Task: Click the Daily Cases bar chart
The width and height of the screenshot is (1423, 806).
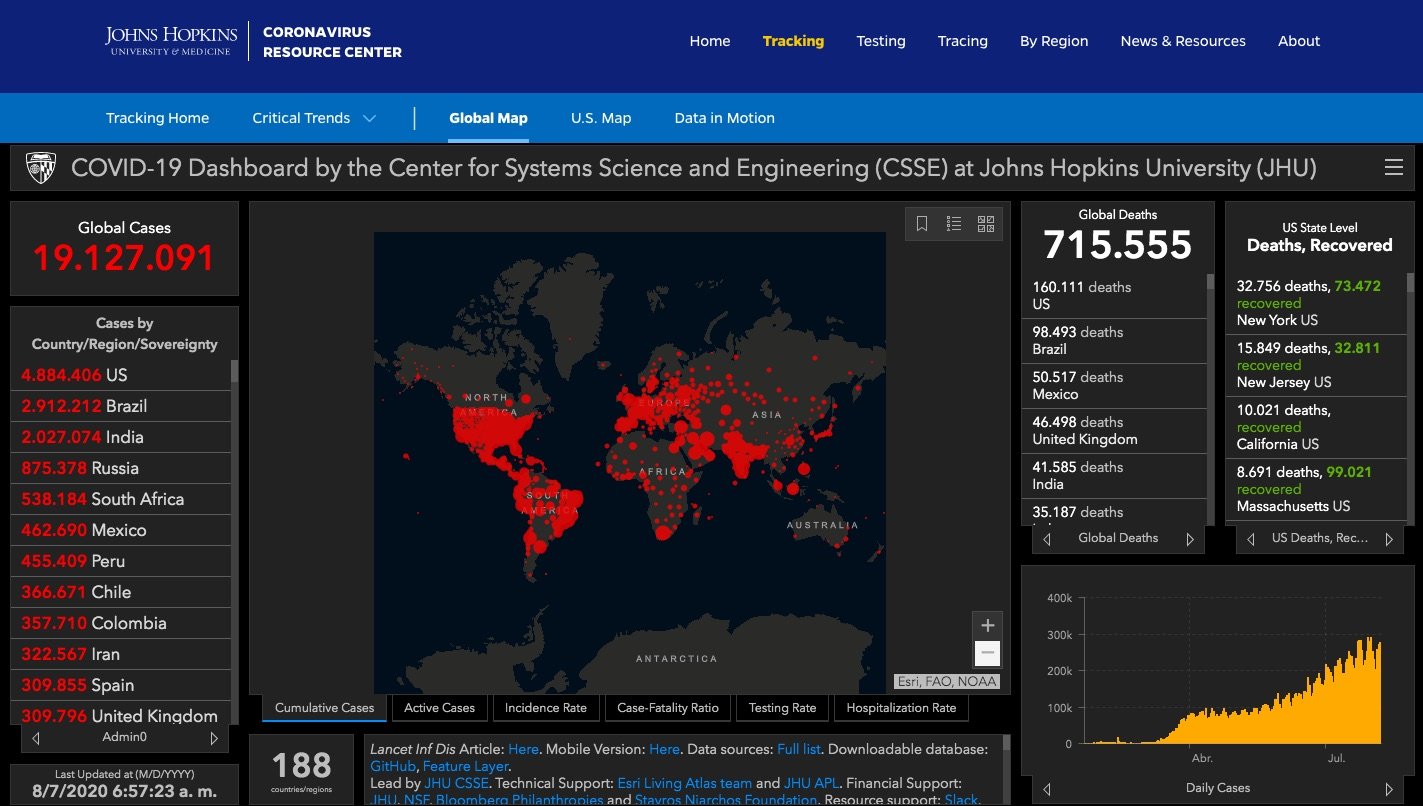Action: click(x=1232, y=670)
